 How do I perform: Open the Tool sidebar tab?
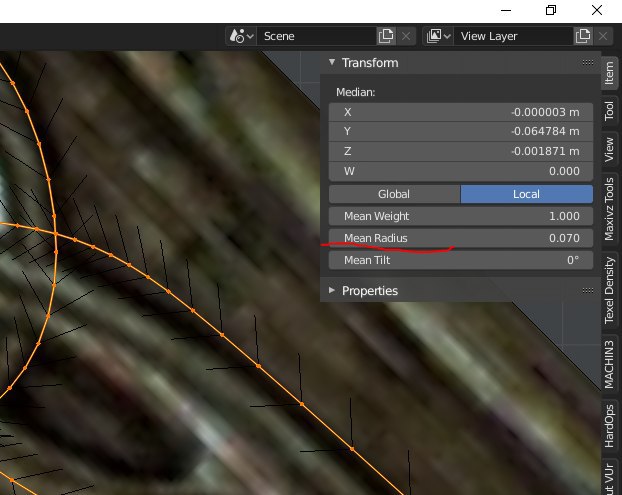(x=610, y=111)
